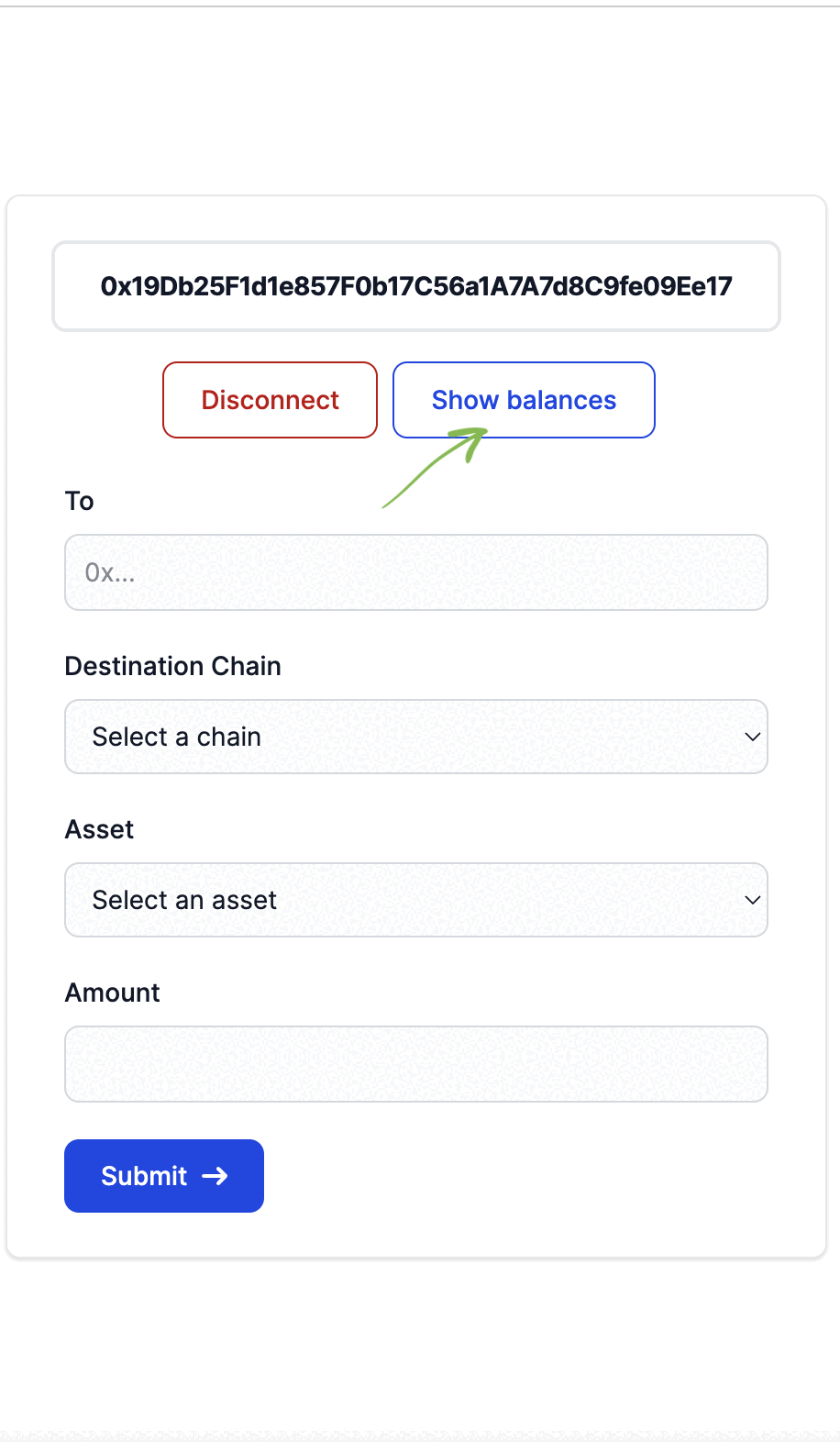Focus the To recipient address field
The width and height of the screenshot is (840, 1442).
click(416, 572)
